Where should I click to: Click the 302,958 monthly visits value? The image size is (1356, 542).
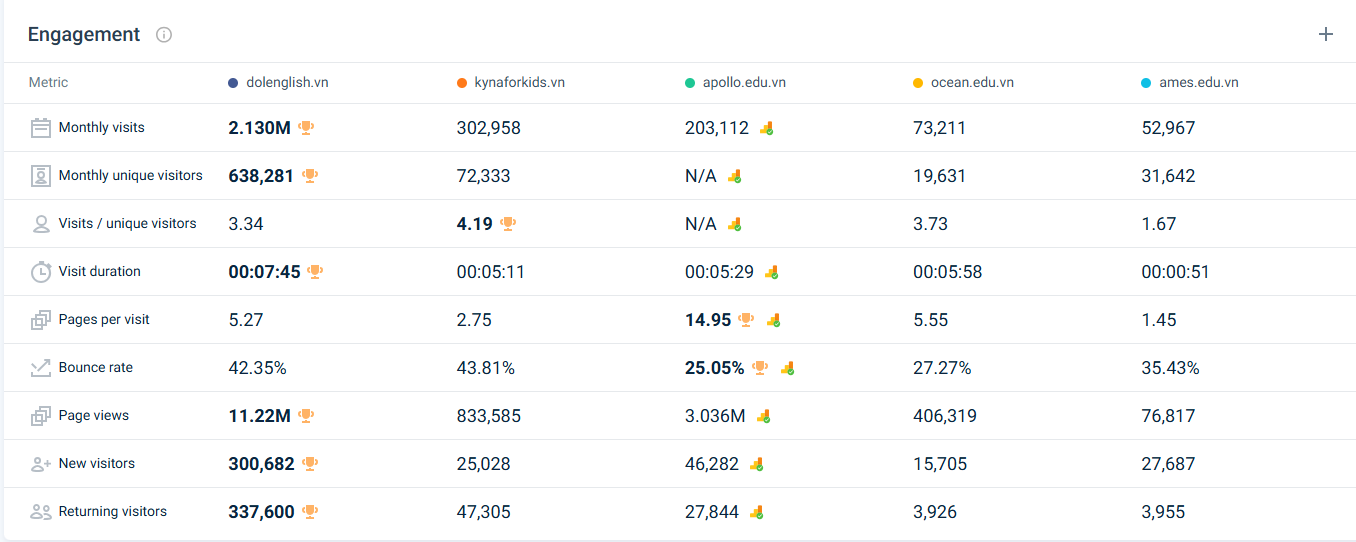tap(489, 128)
